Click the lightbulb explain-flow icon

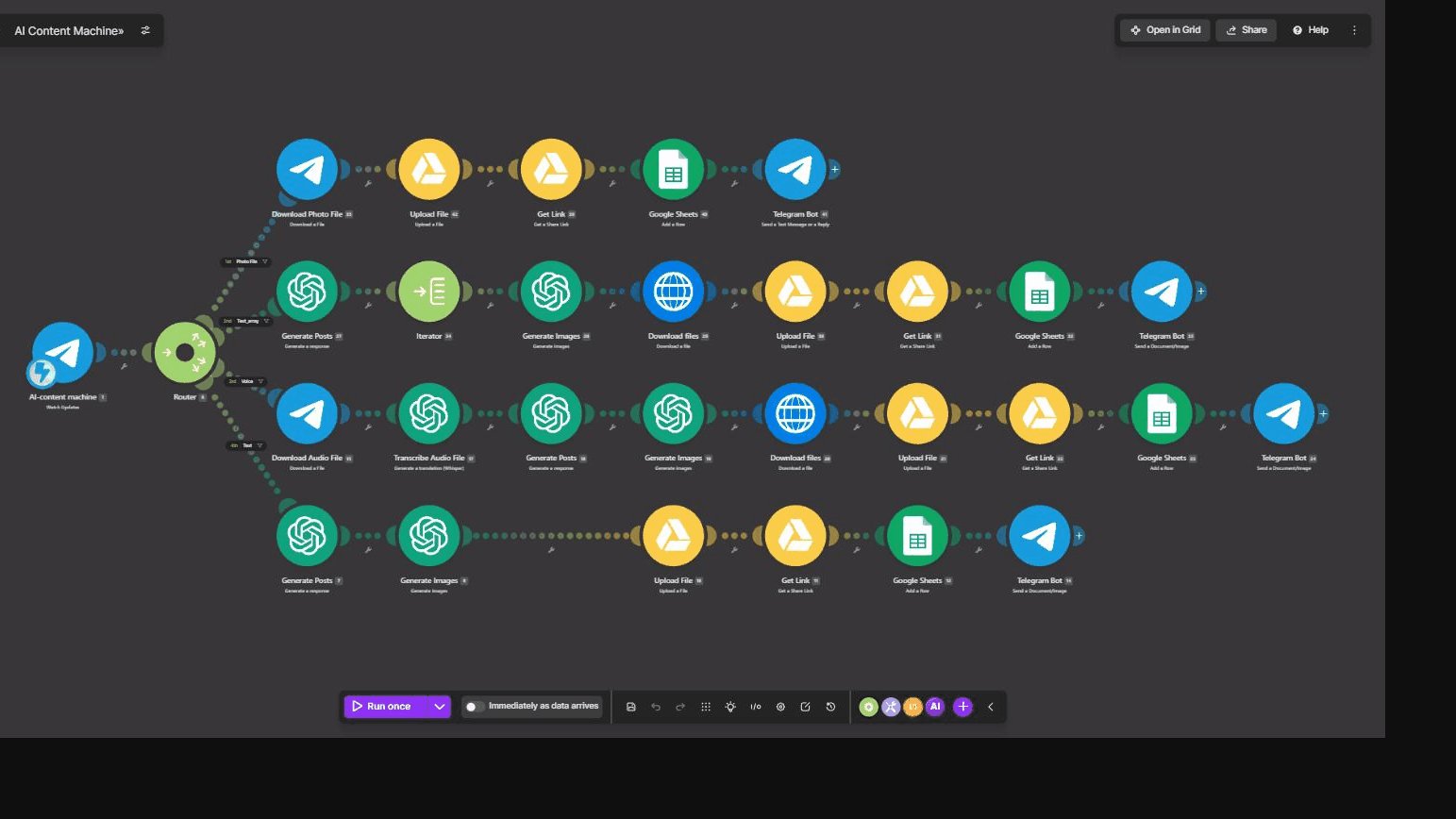coord(730,707)
